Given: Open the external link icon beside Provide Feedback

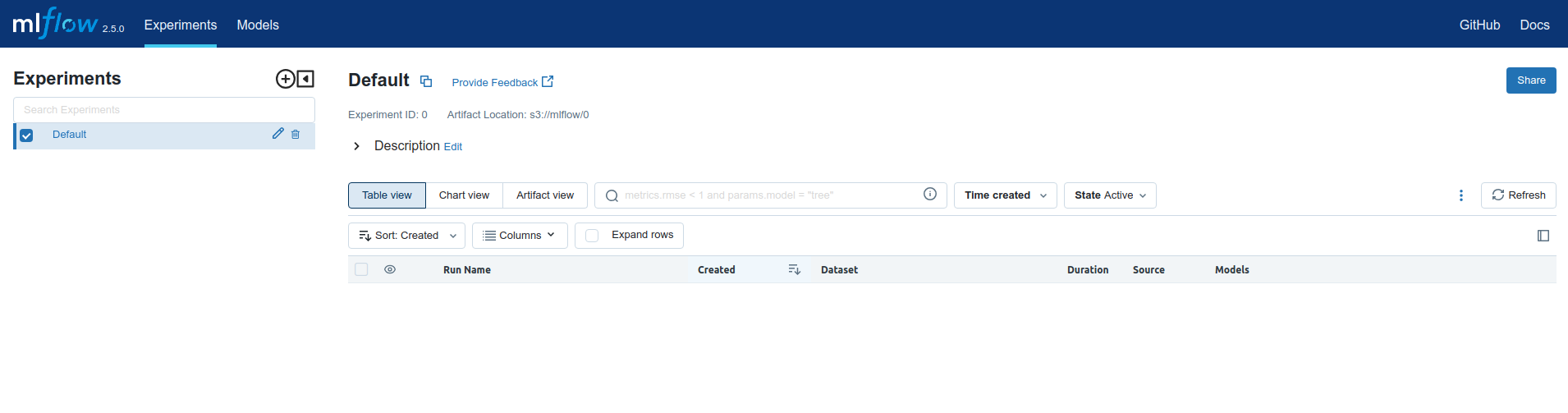Looking at the screenshot, I should pyautogui.click(x=548, y=81).
